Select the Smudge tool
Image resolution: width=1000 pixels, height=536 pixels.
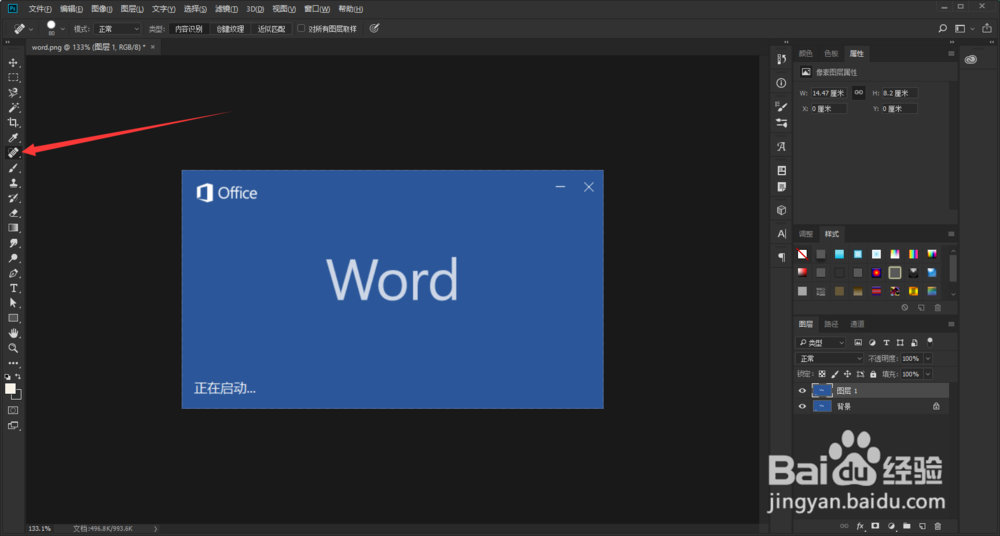[13, 243]
